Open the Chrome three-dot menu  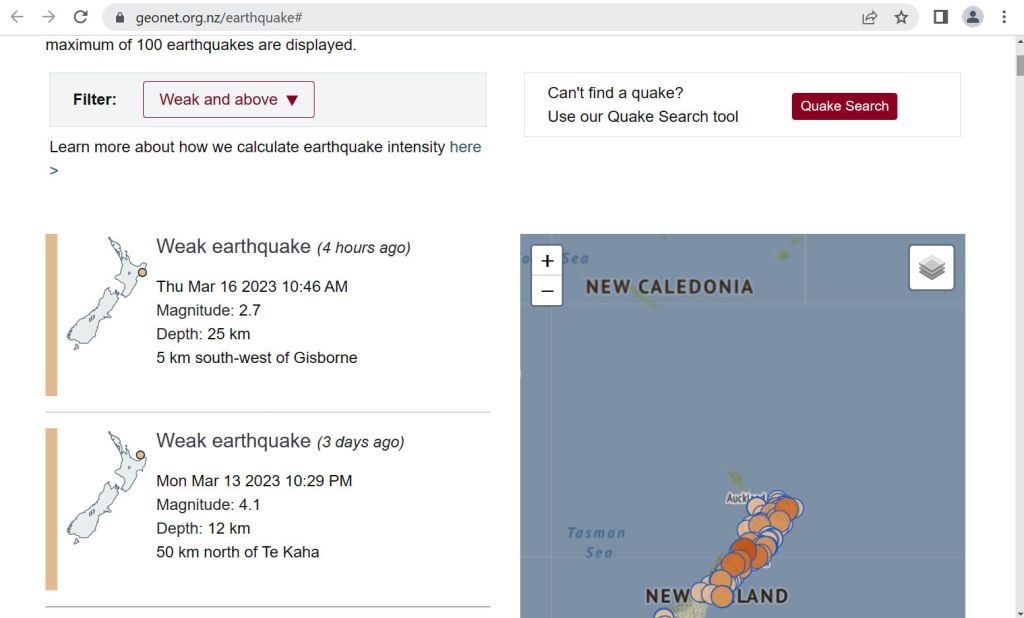1004,17
